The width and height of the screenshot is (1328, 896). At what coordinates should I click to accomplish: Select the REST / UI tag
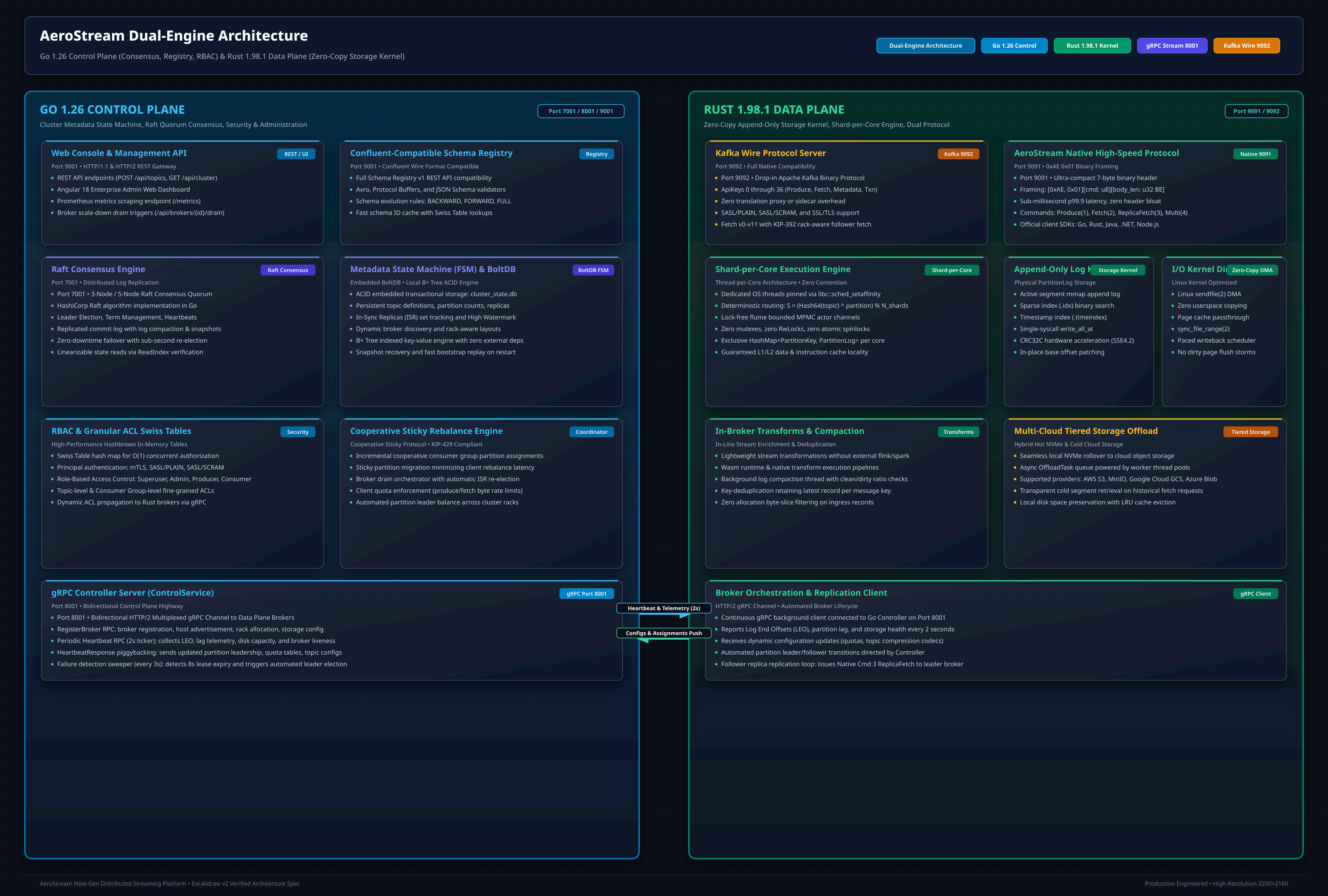(296, 154)
